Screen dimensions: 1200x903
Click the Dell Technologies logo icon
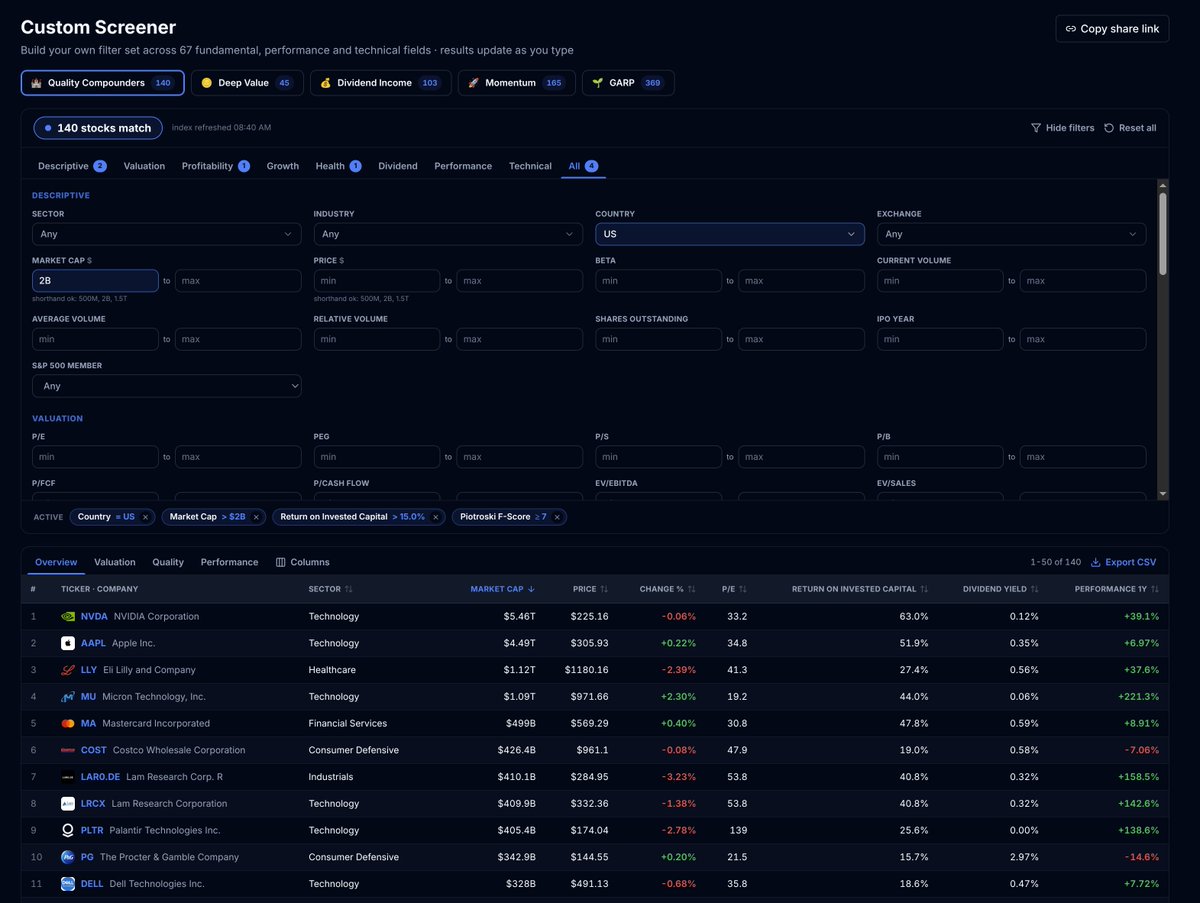[68, 884]
